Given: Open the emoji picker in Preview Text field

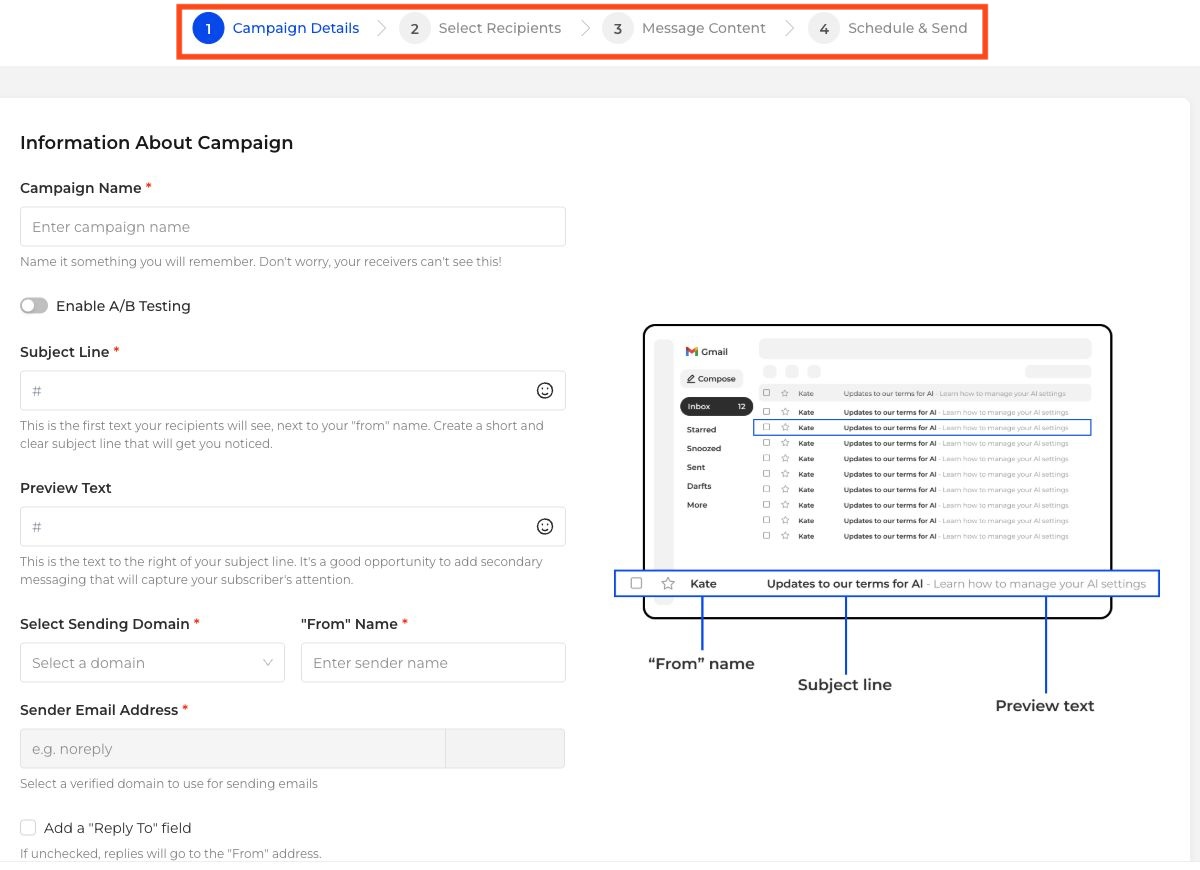Looking at the screenshot, I should pos(545,526).
